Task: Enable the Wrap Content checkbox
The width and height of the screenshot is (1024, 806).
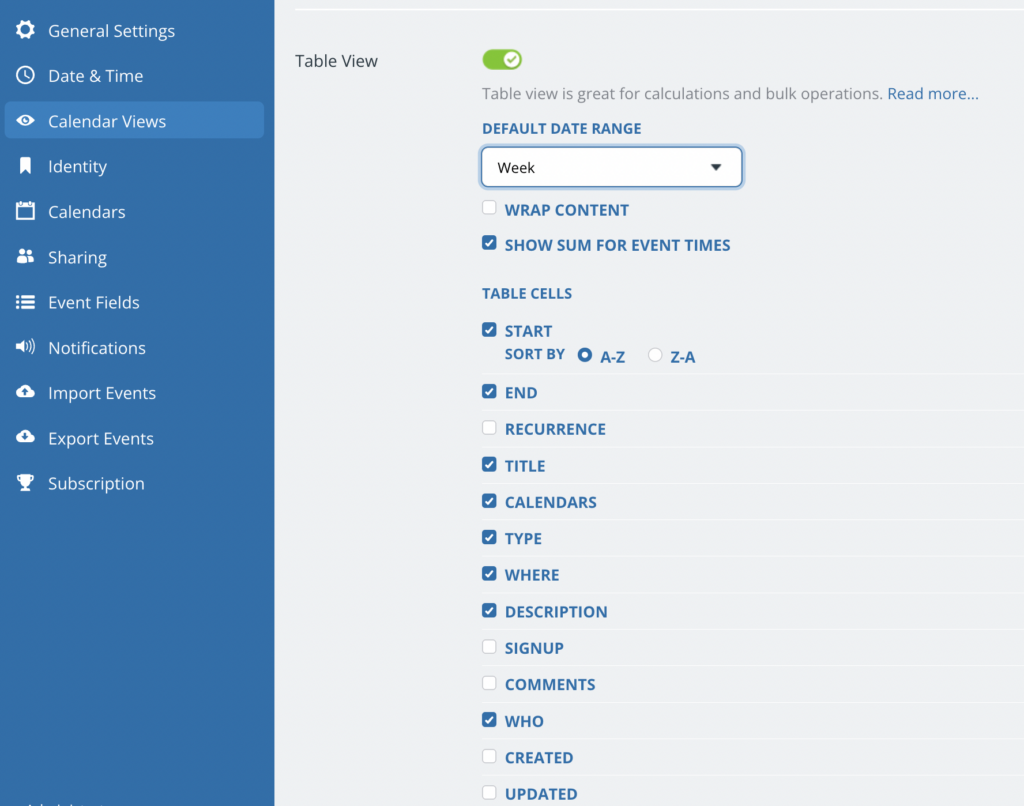Action: click(489, 208)
